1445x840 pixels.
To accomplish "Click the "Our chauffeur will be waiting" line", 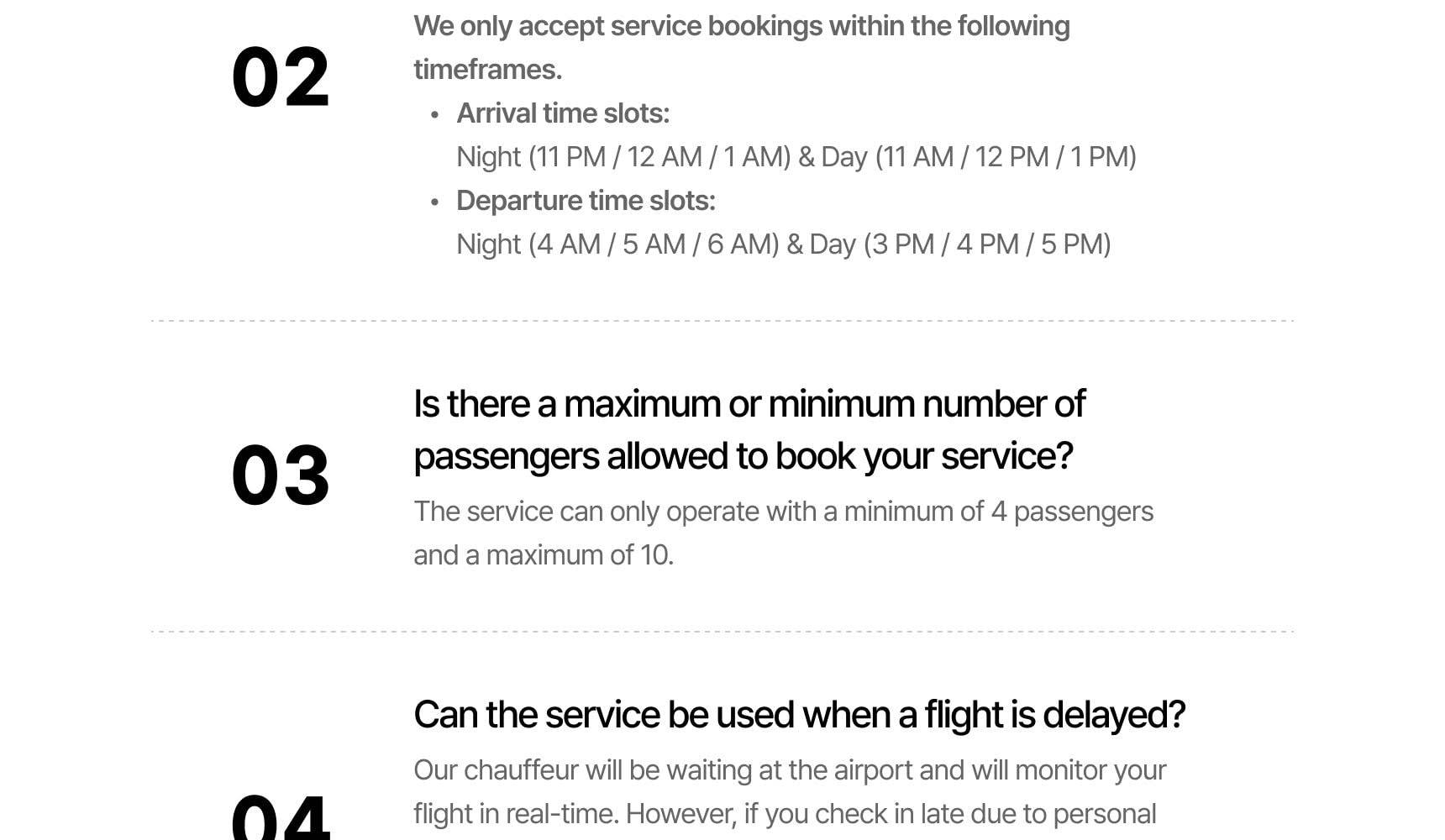I will tap(789, 770).
